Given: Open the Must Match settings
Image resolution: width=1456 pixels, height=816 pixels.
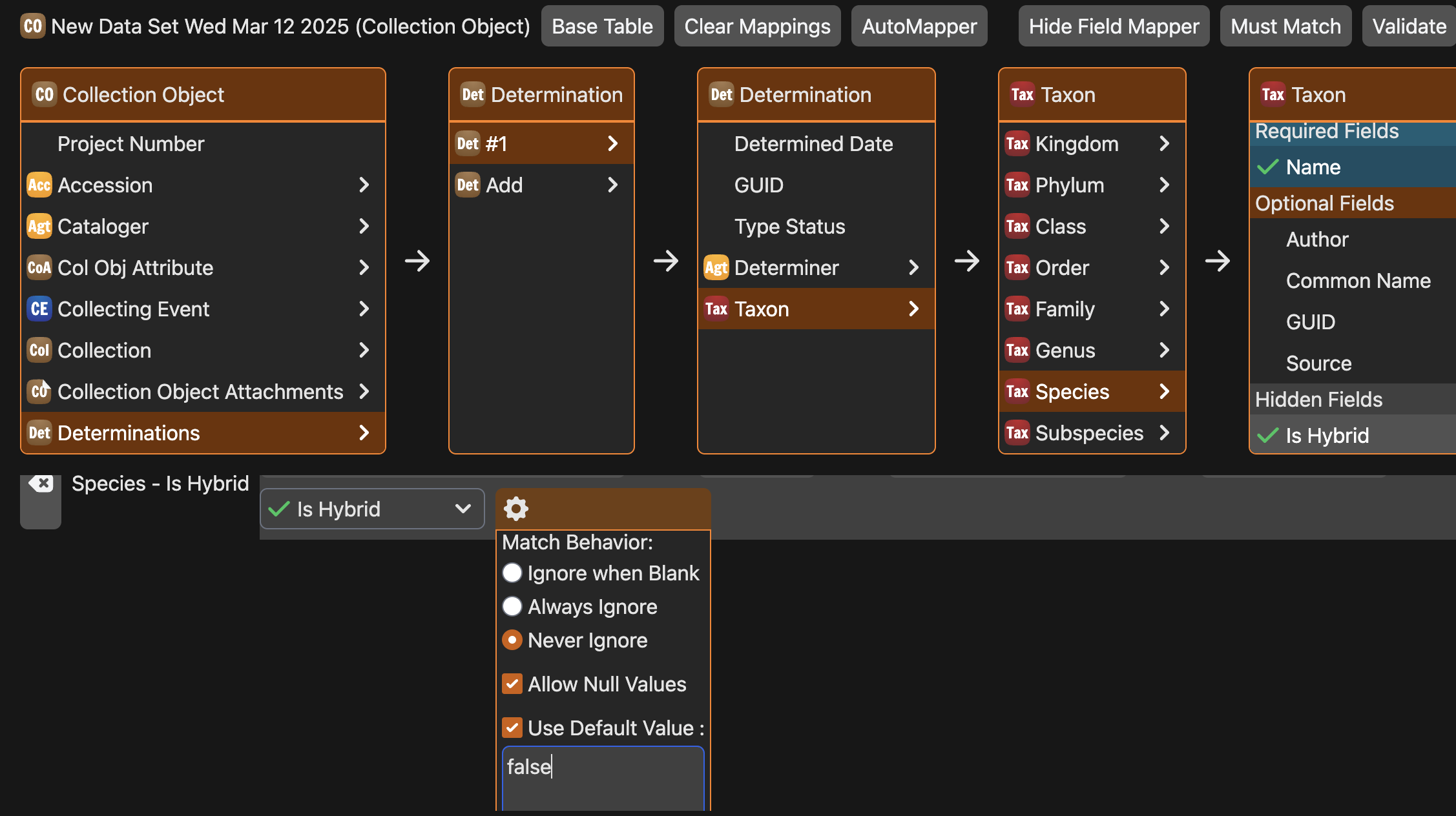Looking at the screenshot, I should point(1285,26).
